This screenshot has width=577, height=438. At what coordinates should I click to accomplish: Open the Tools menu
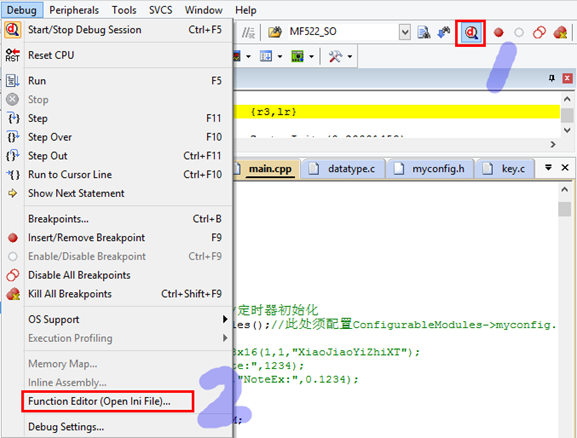pos(124,10)
